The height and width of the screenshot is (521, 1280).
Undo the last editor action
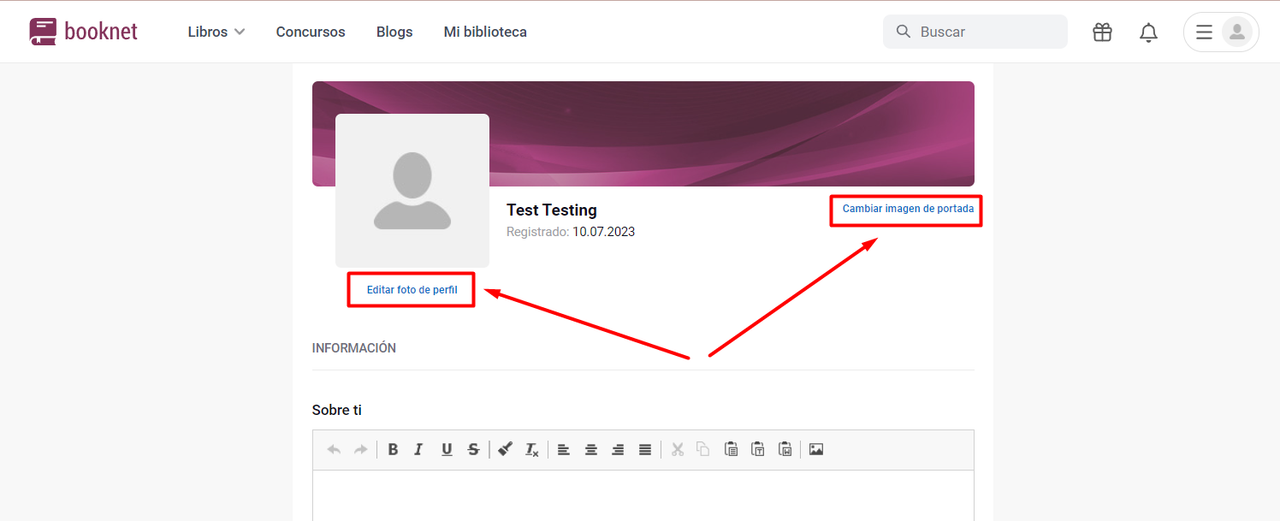coord(334,450)
